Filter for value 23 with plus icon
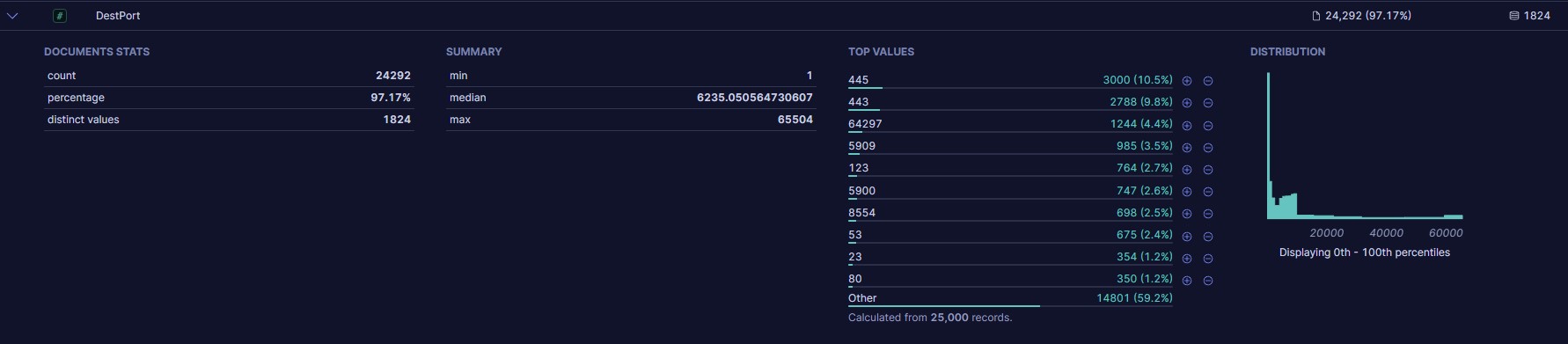Image resolution: width=1568 pixels, height=344 pixels. click(1187, 259)
